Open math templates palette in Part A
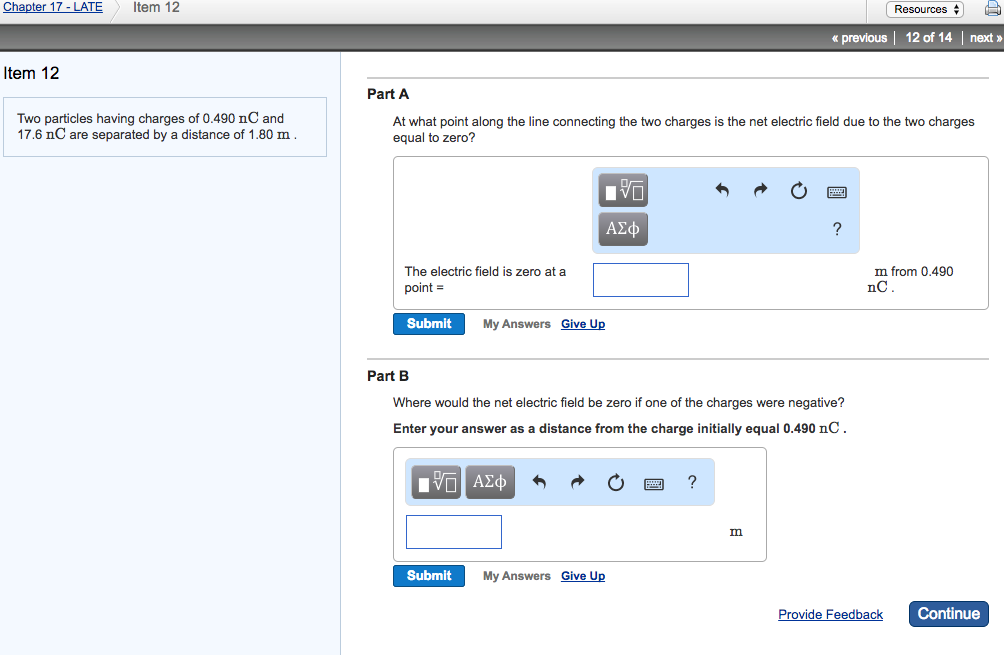 [x=622, y=189]
